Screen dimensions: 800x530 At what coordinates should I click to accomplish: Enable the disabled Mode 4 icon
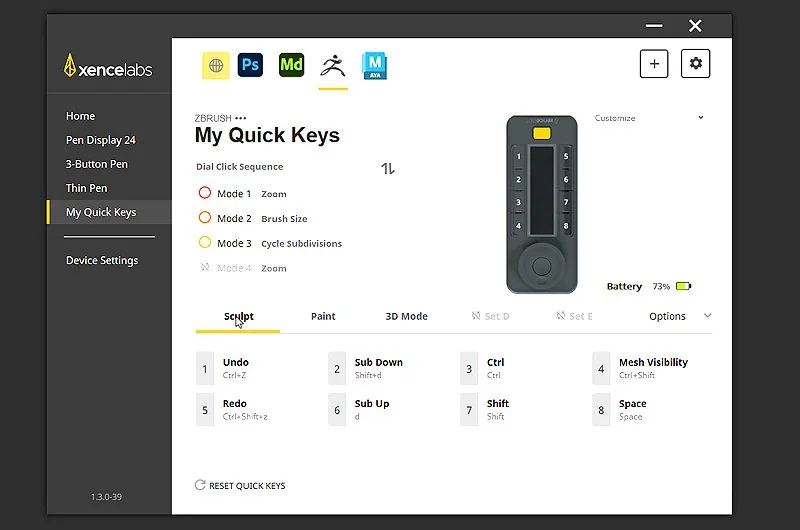205,267
